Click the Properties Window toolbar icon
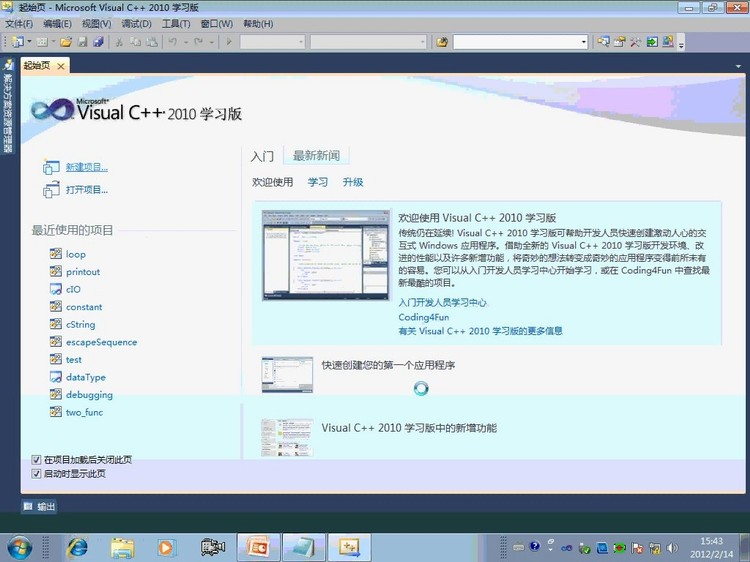750x562 pixels. click(619, 42)
